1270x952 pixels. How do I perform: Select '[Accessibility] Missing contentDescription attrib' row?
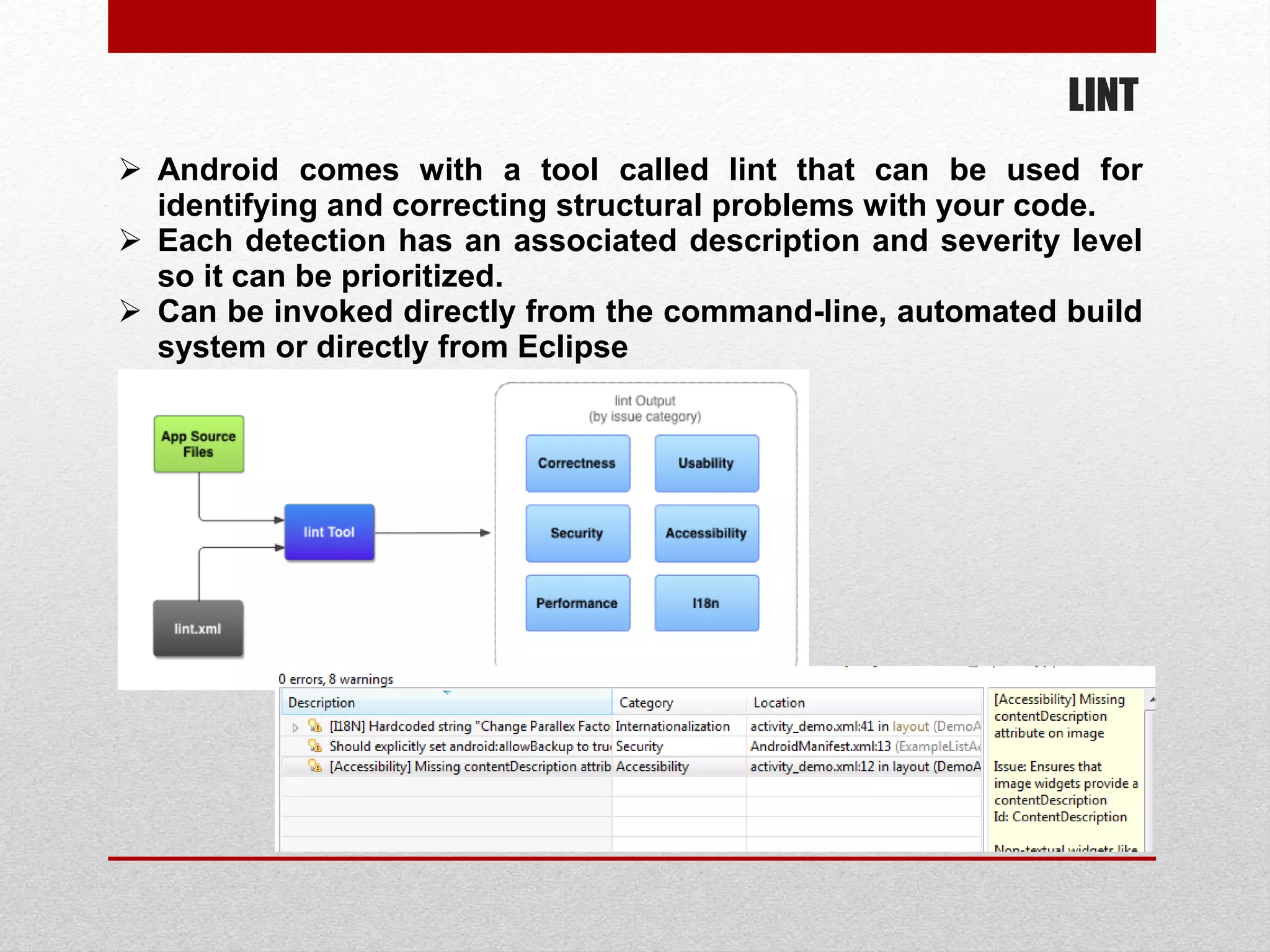coord(469,767)
